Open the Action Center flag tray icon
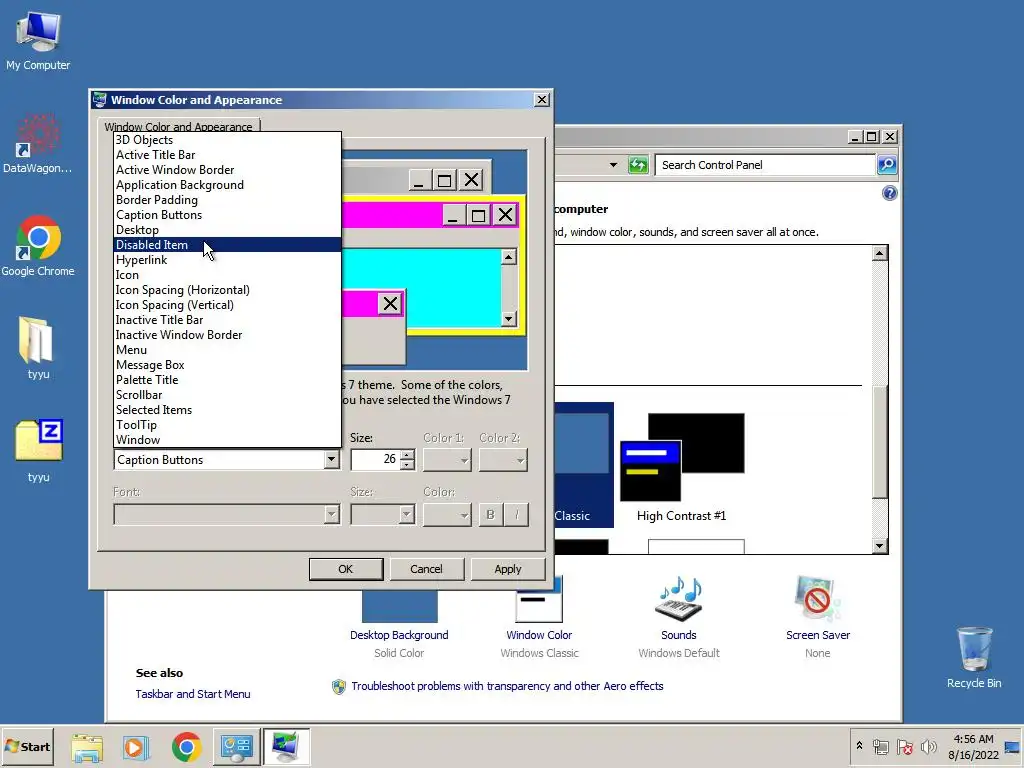This screenshot has width=1024, height=768. [x=904, y=747]
